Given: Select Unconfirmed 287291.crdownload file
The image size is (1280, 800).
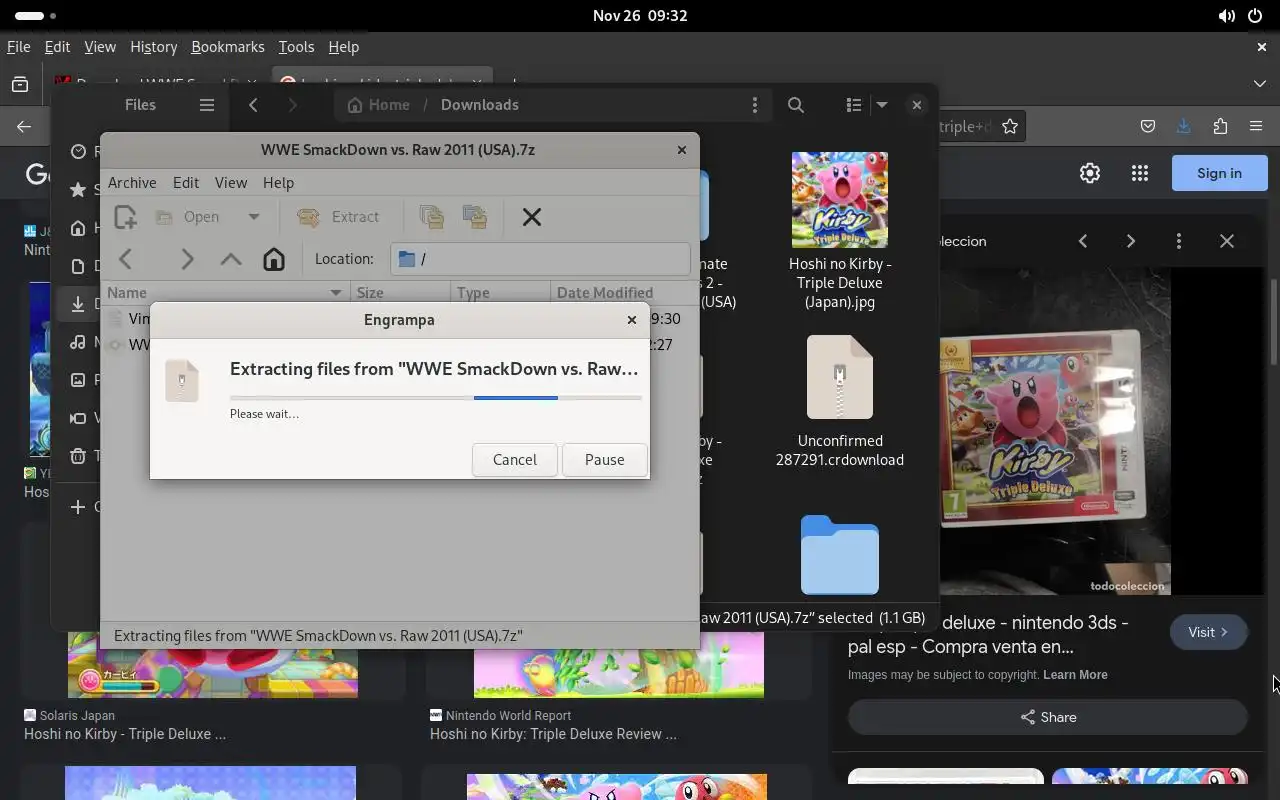Looking at the screenshot, I should tap(840, 401).
